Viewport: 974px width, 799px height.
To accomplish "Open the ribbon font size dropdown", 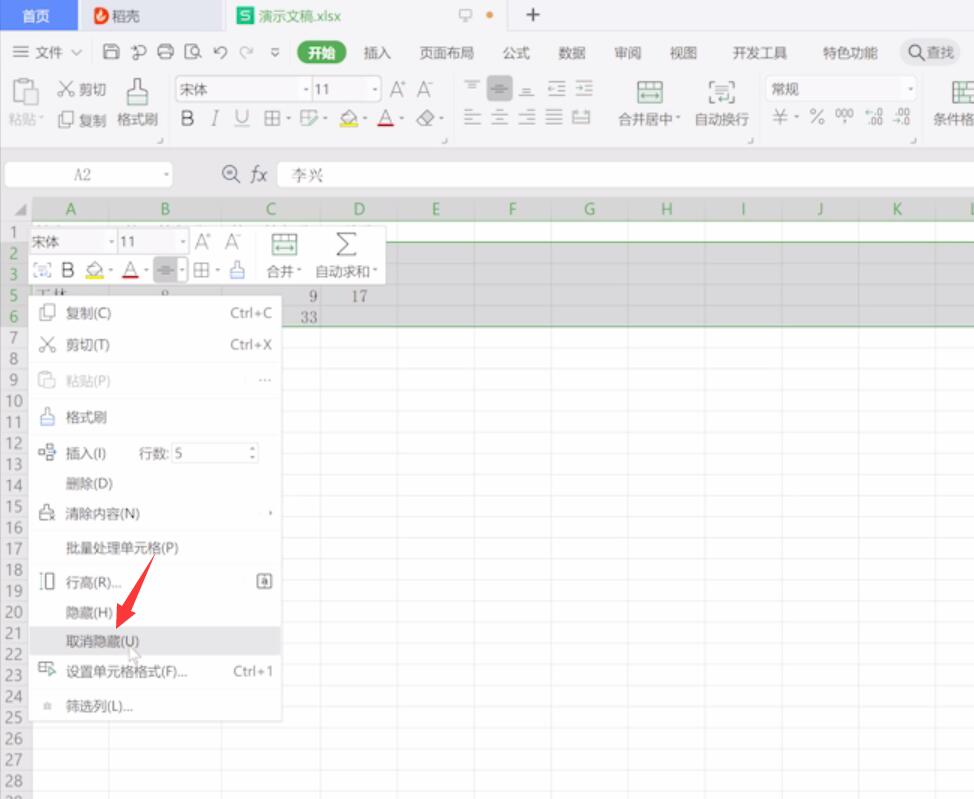I will point(375,89).
